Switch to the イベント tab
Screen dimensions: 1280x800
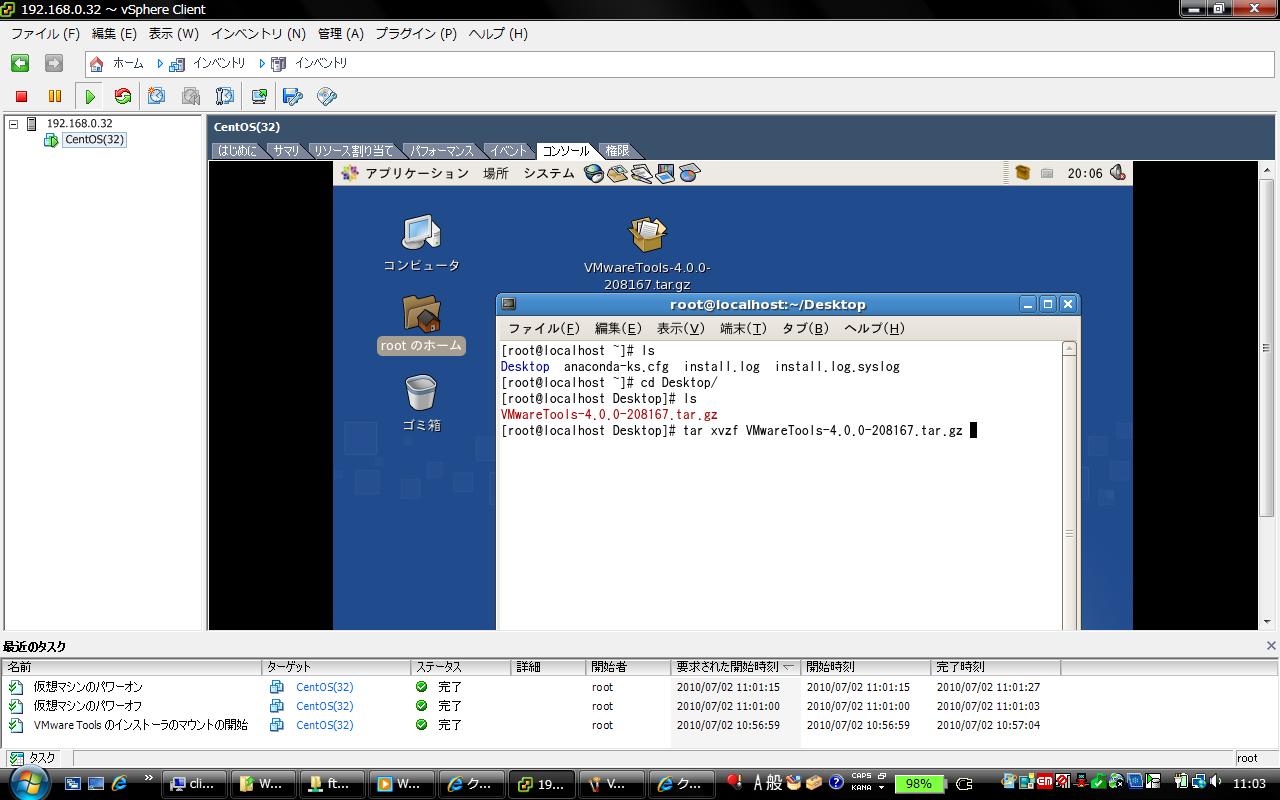508,151
